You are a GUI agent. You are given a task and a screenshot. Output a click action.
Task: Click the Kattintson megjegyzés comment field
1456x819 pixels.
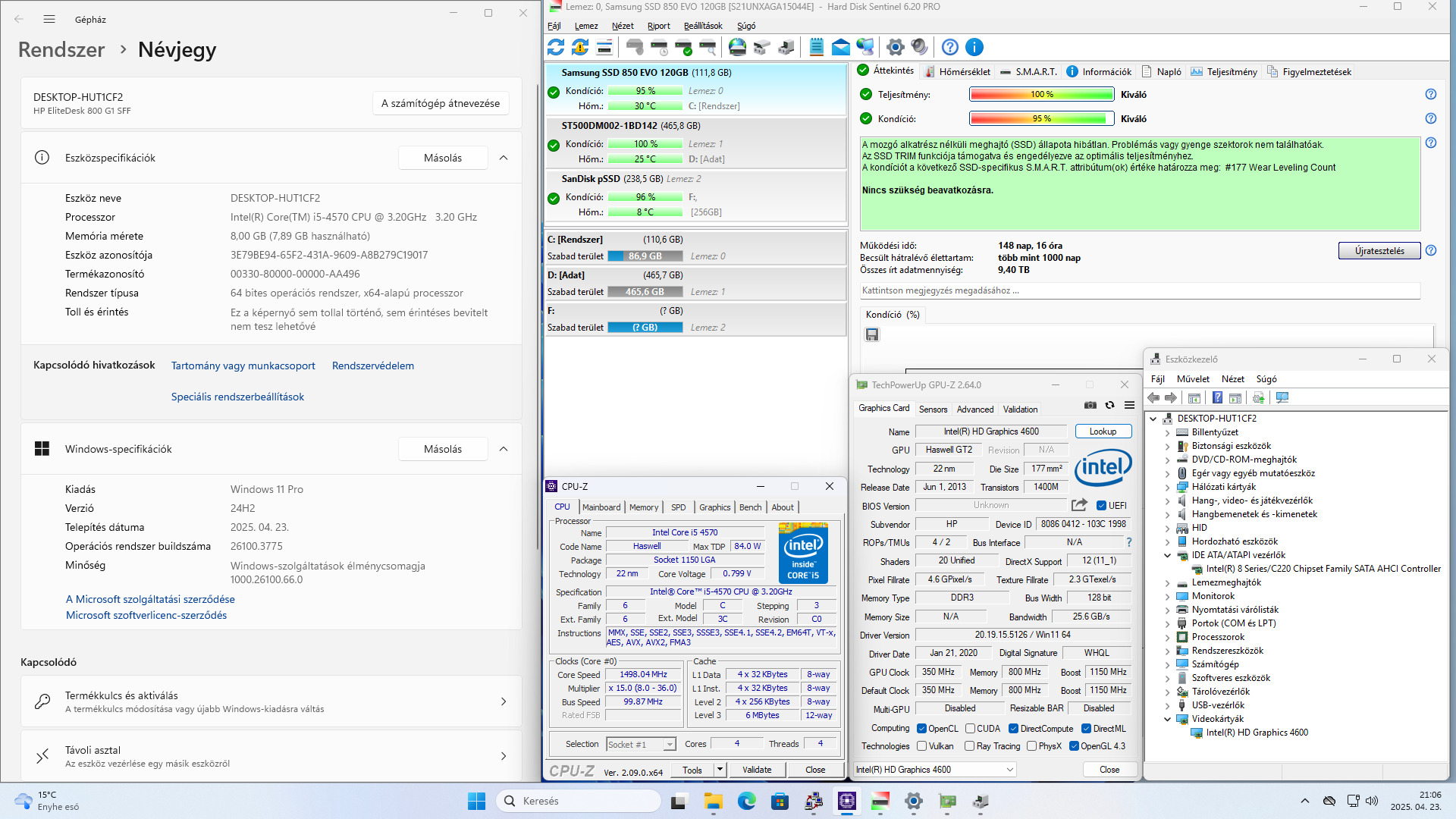pyautogui.click(x=1137, y=290)
